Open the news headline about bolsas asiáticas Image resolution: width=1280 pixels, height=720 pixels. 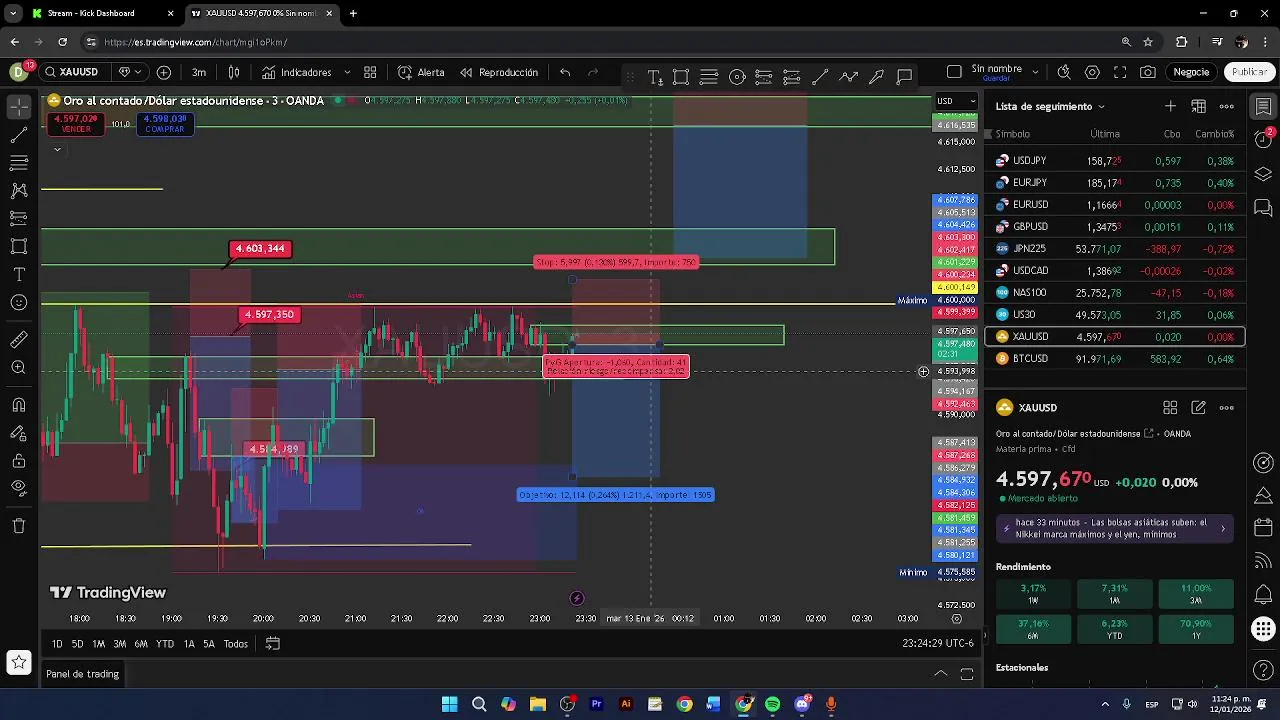(1115, 528)
